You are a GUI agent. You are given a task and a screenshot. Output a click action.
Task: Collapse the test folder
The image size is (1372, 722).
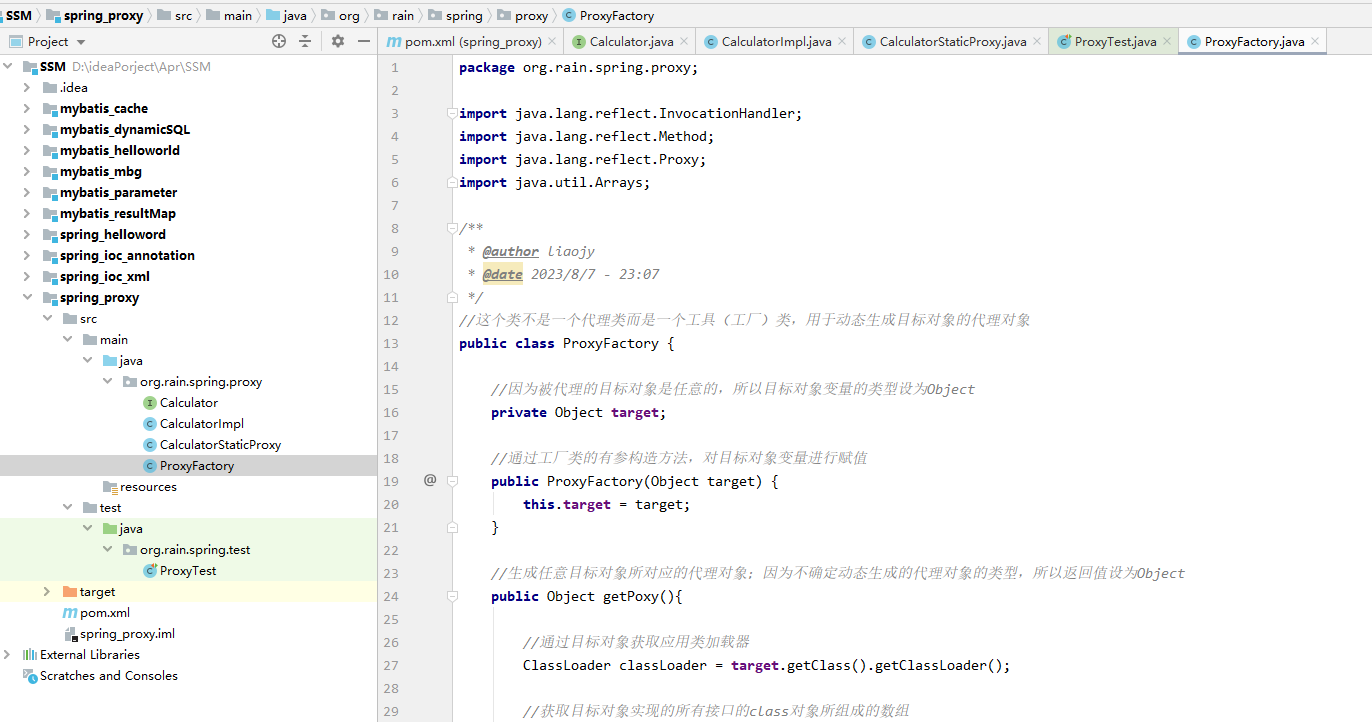point(67,507)
